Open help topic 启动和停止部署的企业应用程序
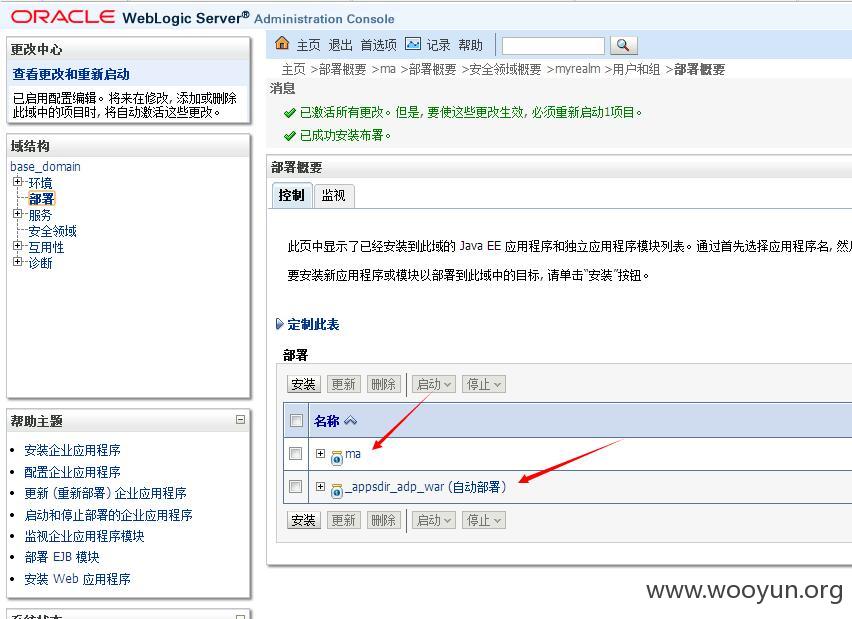 [x=108, y=515]
